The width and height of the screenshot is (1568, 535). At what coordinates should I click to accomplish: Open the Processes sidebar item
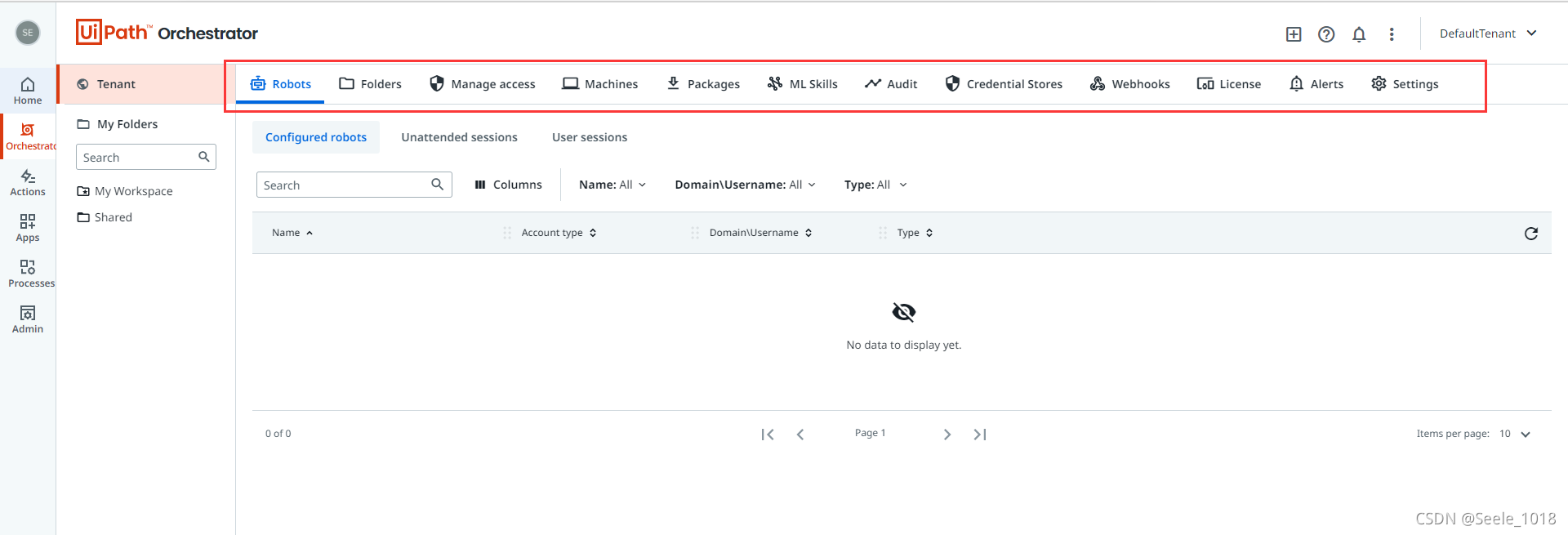pos(28,274)
